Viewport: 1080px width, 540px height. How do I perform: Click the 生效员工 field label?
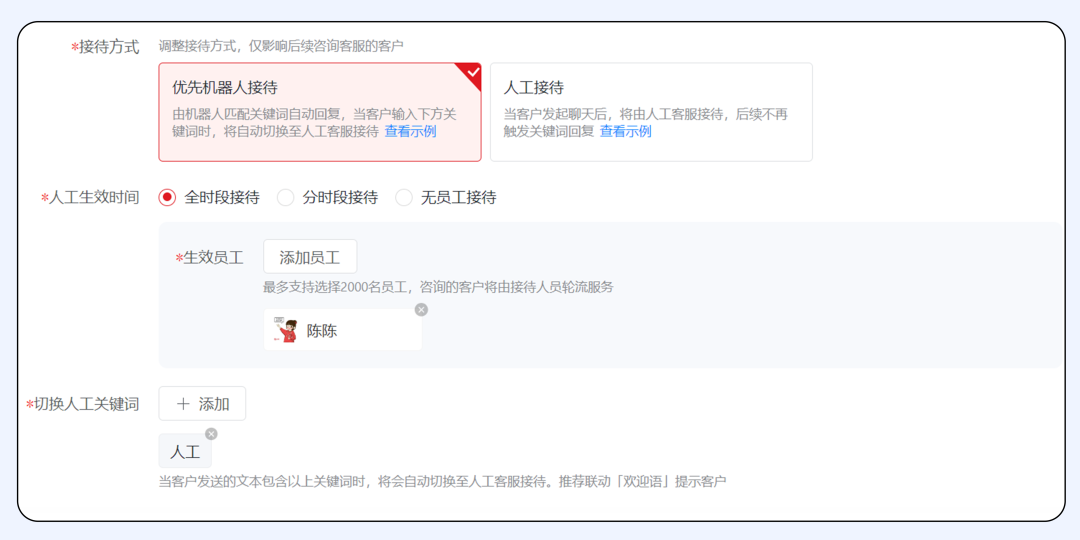pos(213,257)
